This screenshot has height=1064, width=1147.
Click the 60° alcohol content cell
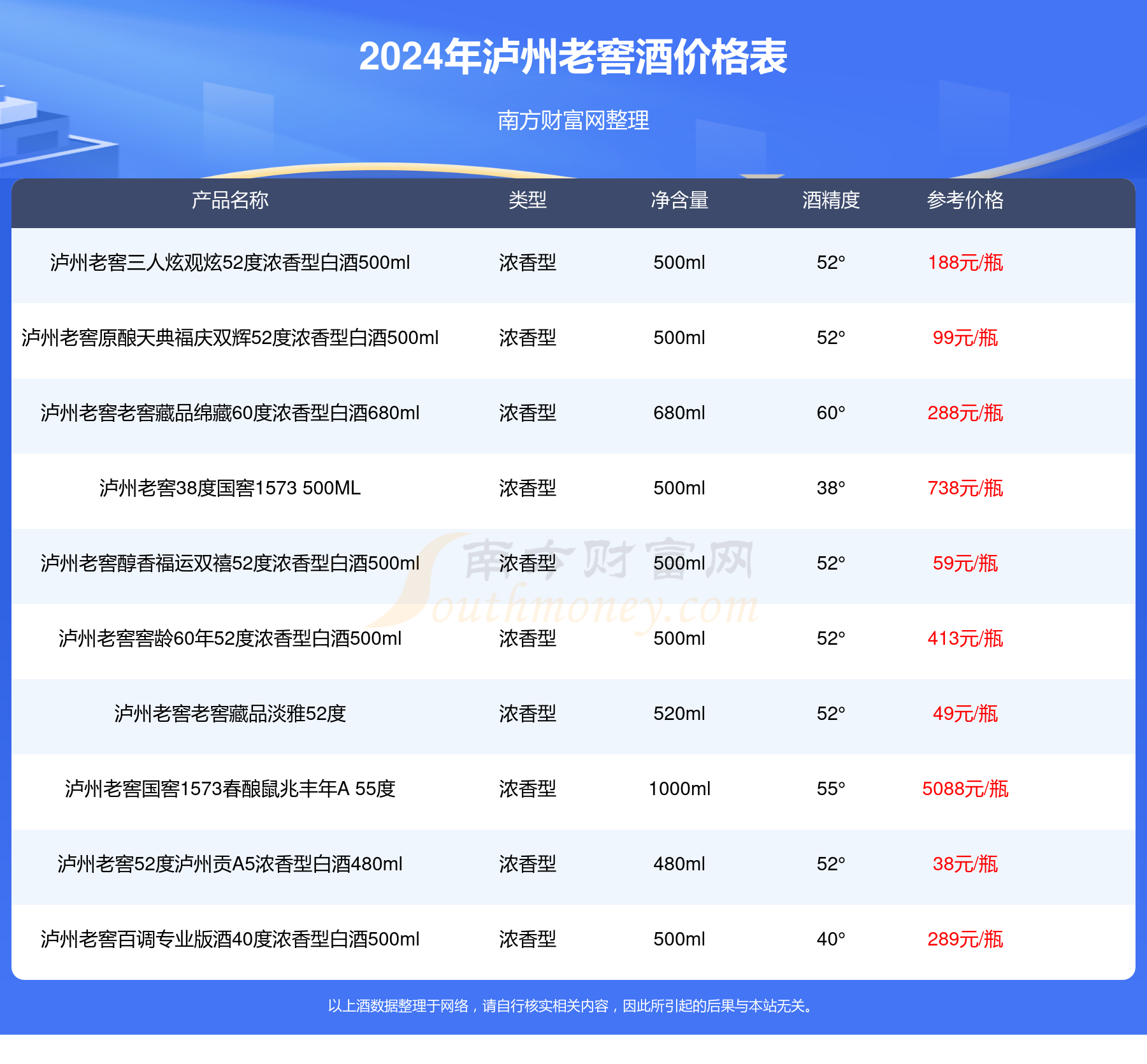(x=831, y=413)
